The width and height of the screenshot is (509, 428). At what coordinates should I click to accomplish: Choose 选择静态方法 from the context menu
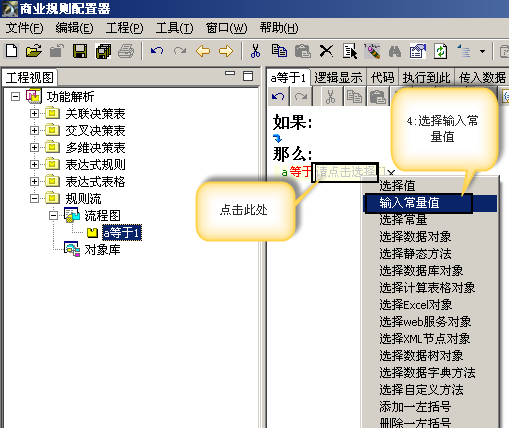coord(430,254)
